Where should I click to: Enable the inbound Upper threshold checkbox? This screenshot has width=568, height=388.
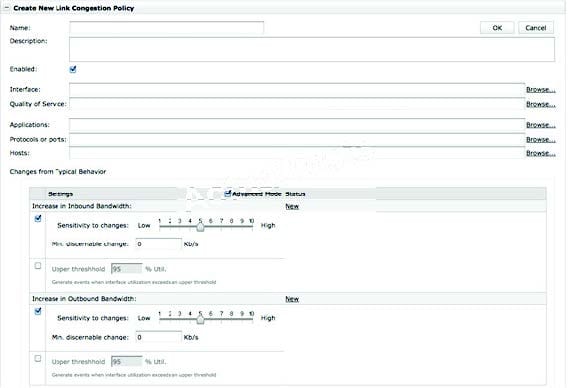38,266
